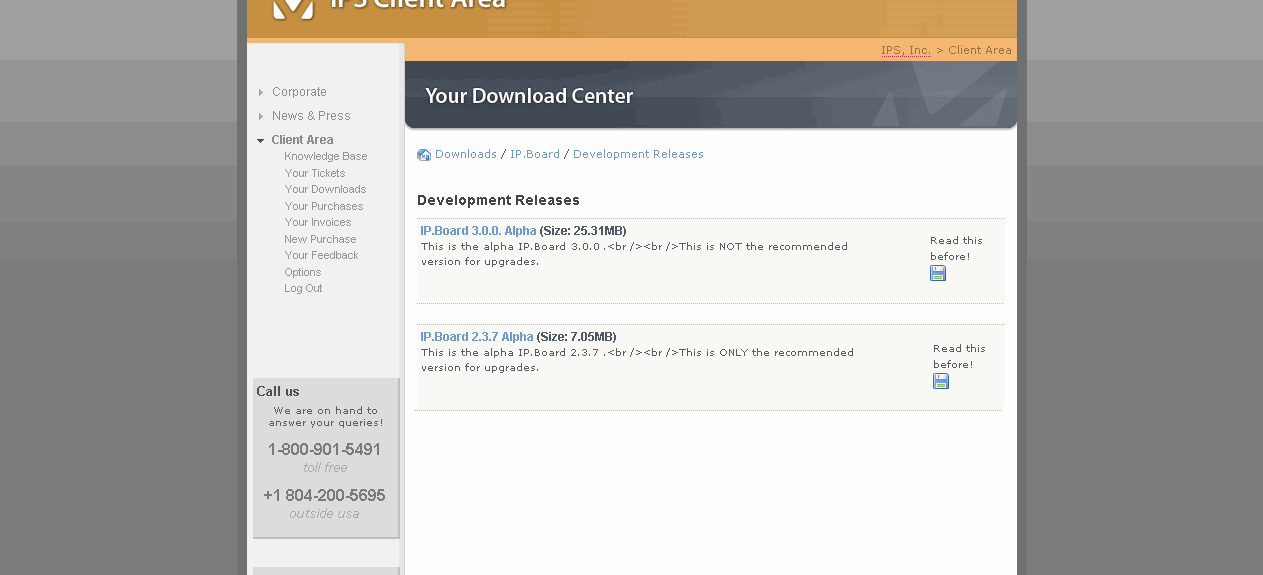Click Read this before! for 3.0.0 Alpha
Image resolution: width=1263 pixels, height=575 pixels.
point(956,248)
